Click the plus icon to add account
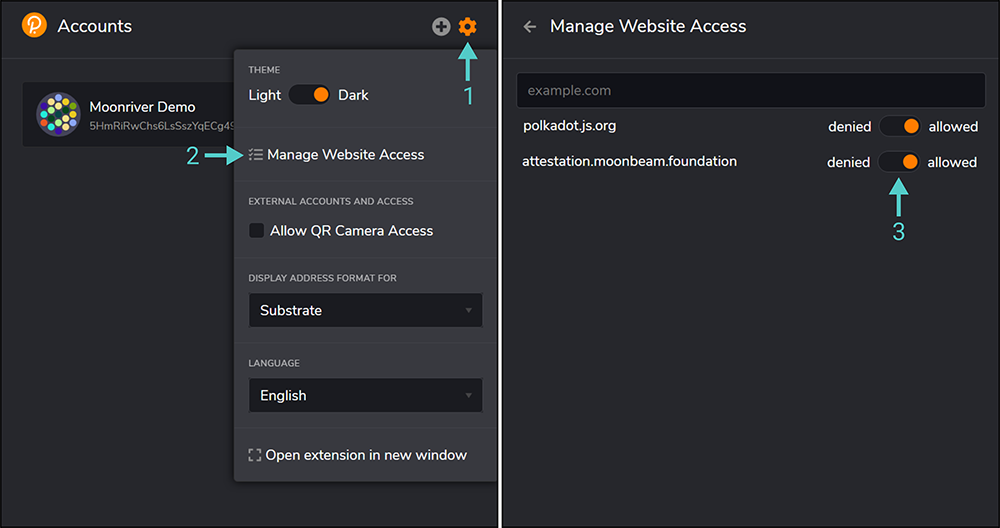Image resolution: width=1000 pixels, height=528 pixels. point(441,27)
